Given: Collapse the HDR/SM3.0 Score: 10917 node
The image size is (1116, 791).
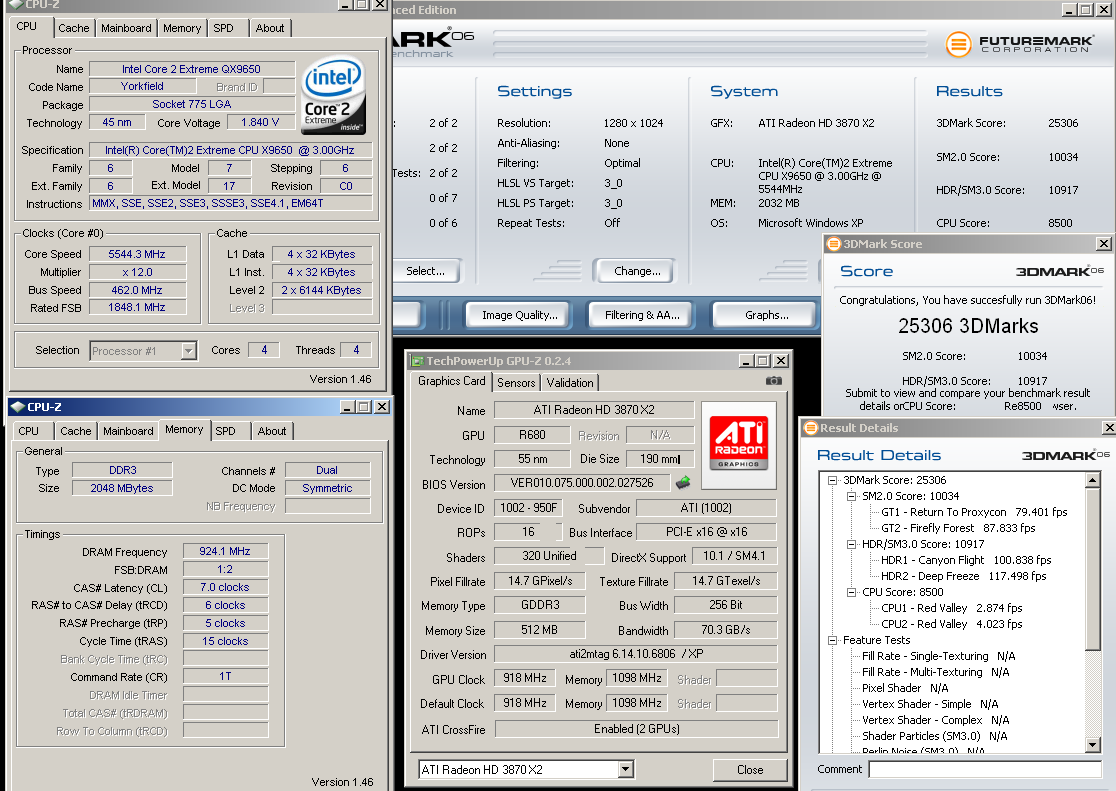Looking at the screenshot, I should pos(851,544).
